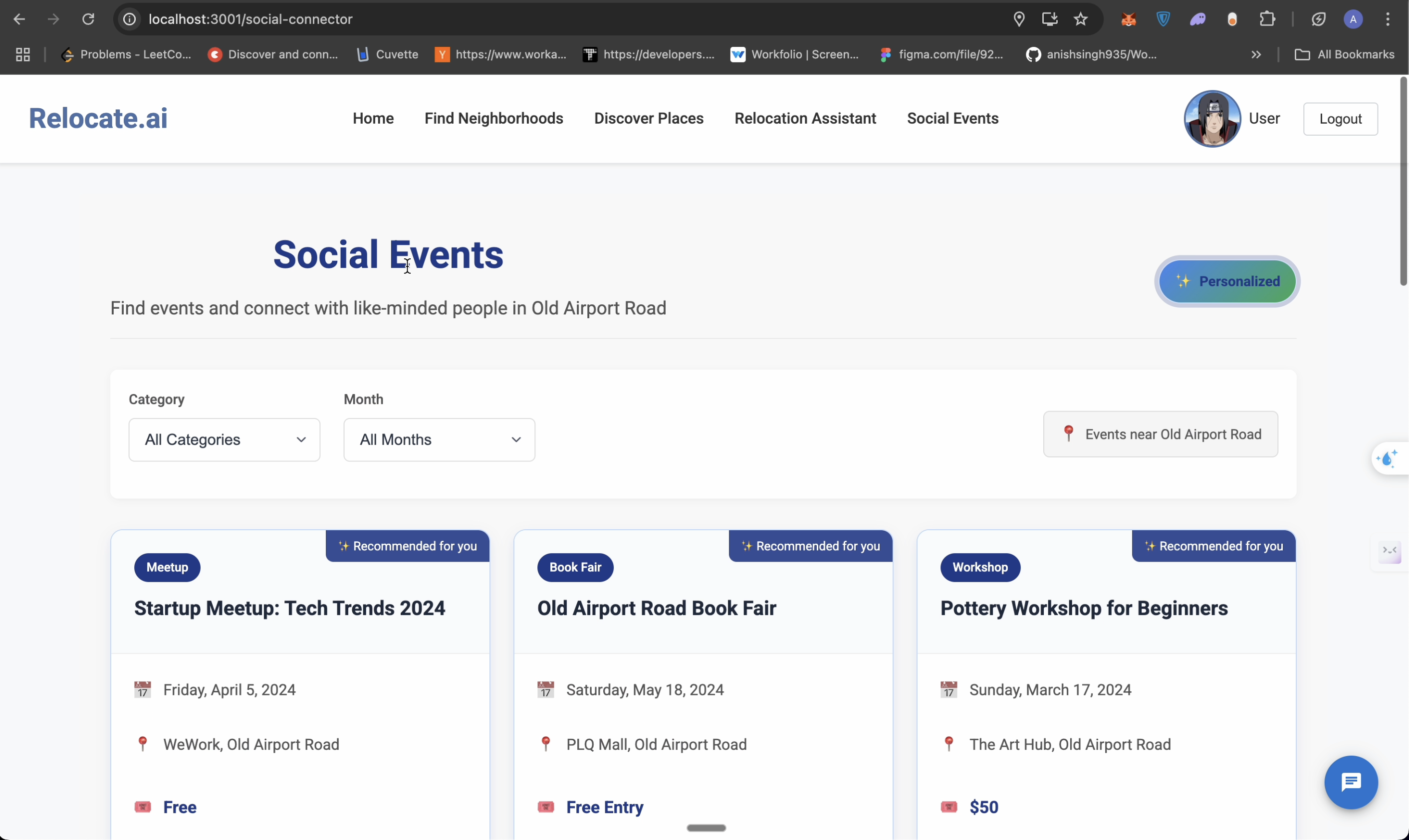
Task: Click the page vertical scrollbar thumb
Action: 1403,181
